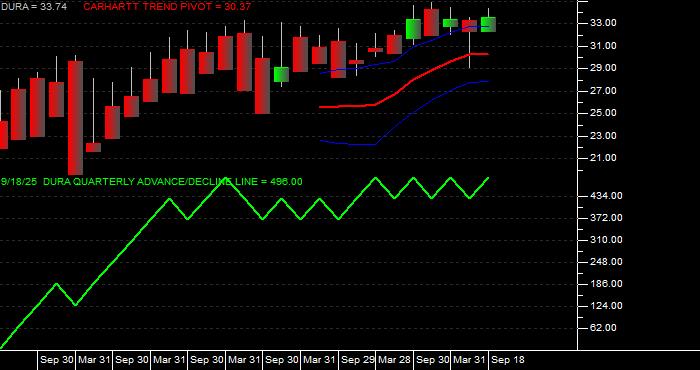Click the Mar 28 date label
This screenshot has width=700, height=370.
click(395, 360)
